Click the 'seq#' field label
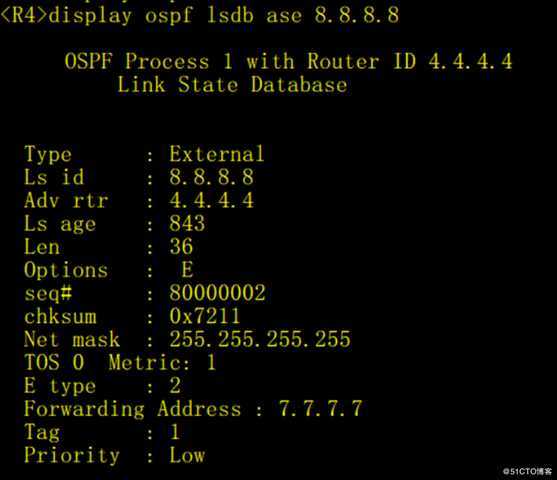Screen dimensions: 557x480 click(x=48, y=293)
